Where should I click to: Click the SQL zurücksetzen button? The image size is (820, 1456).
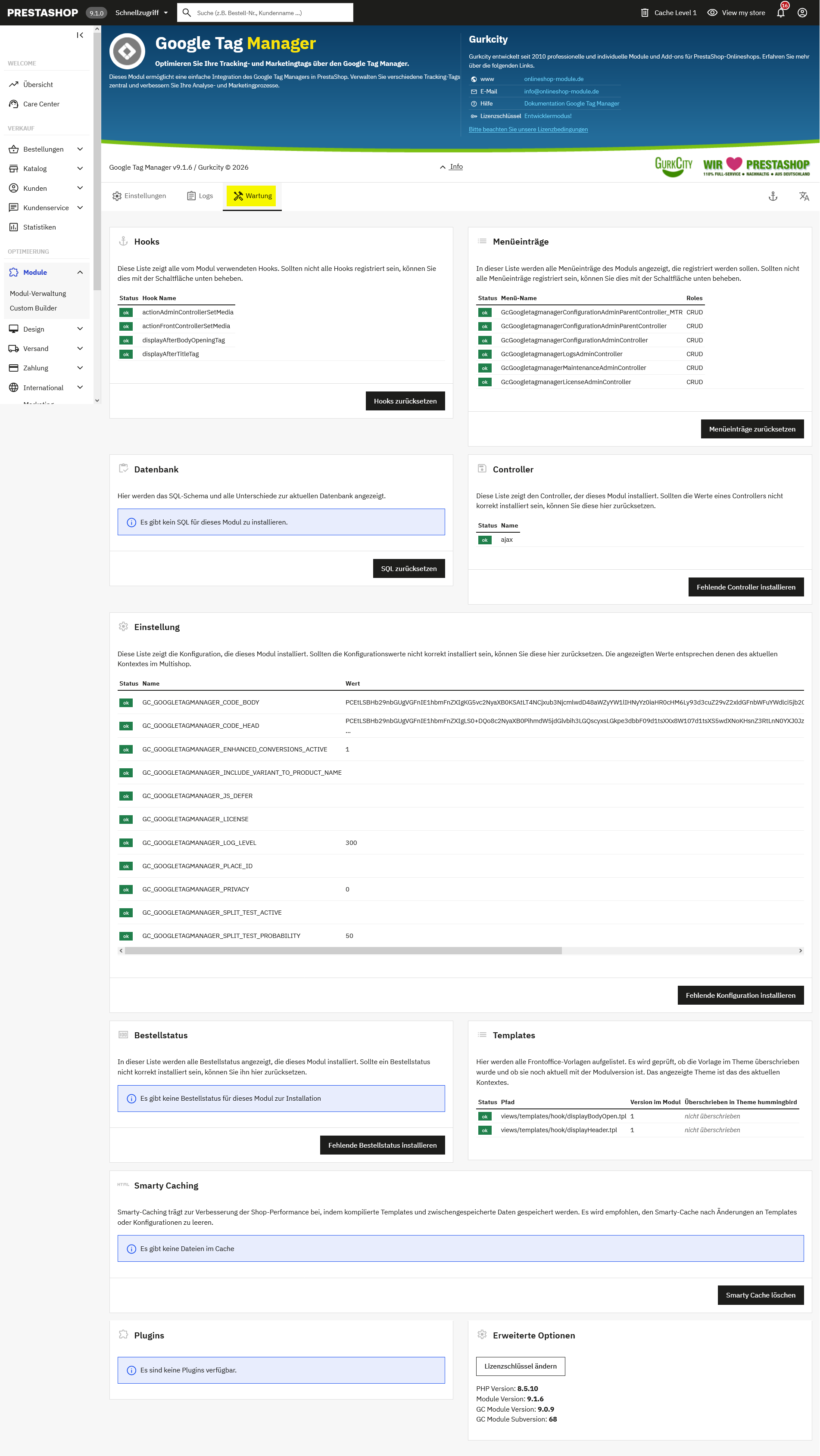click(x=409, y=568)
